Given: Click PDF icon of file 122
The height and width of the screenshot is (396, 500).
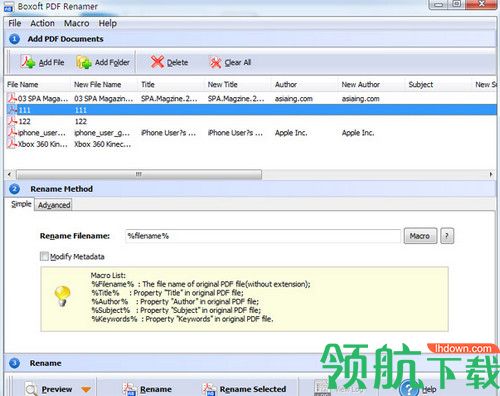Looking at the screenshot, I should (12, 121).
